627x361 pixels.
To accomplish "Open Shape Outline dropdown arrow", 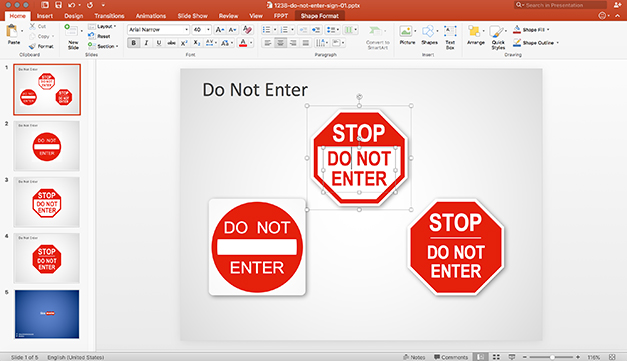I will coord(557,43).
